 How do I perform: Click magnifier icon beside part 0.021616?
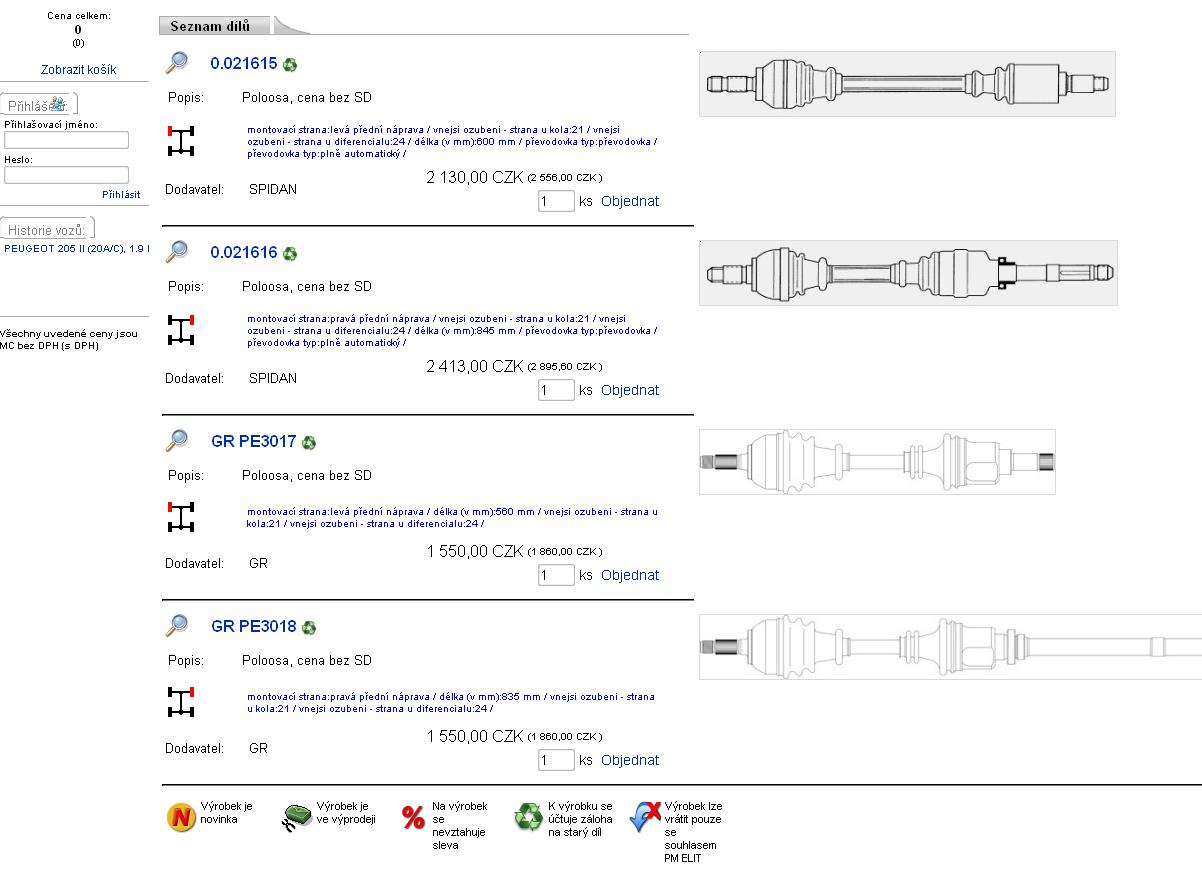[177, 252]
